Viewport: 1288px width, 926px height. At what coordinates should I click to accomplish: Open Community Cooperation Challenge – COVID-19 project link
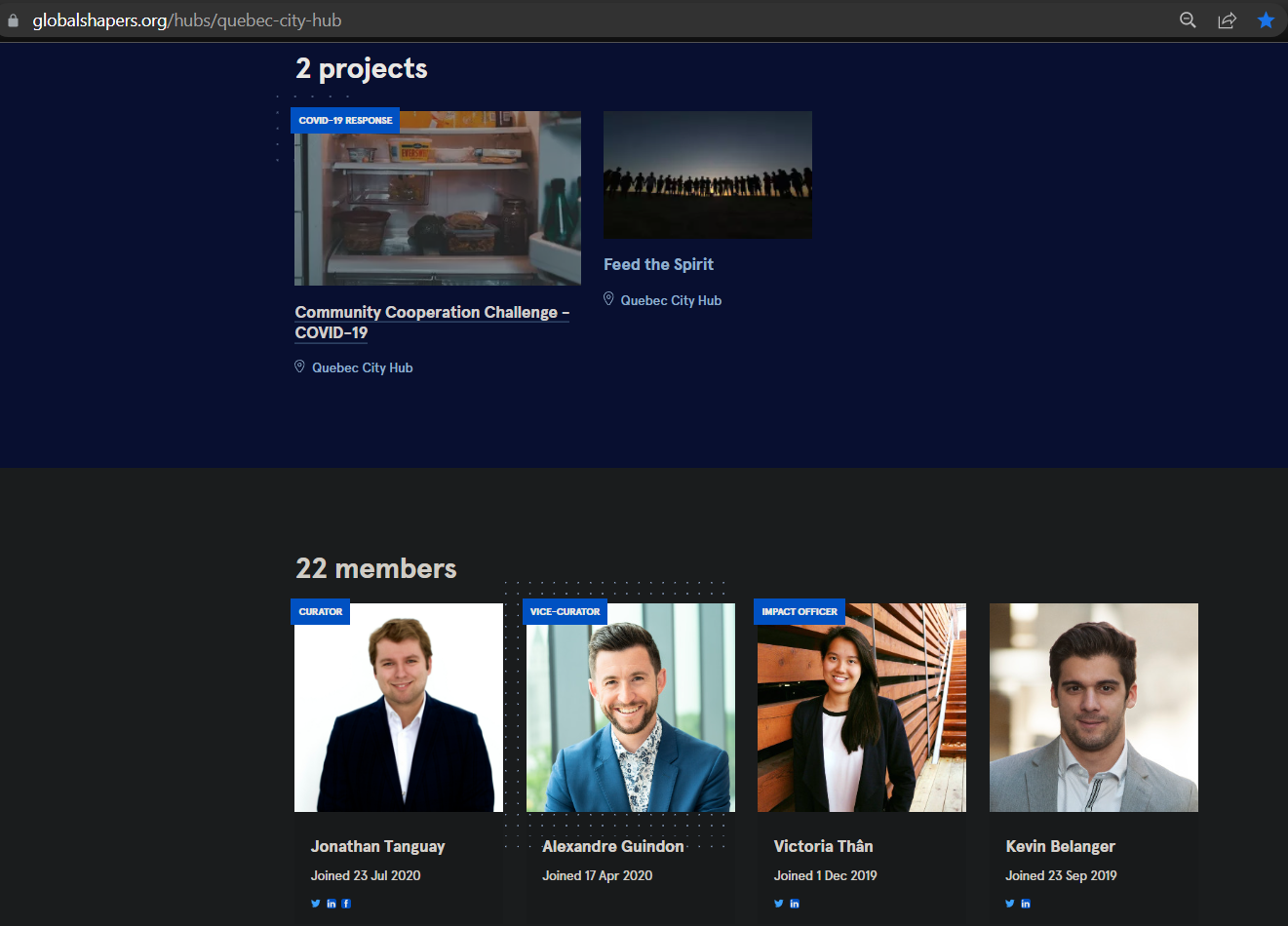click(432, 322)
